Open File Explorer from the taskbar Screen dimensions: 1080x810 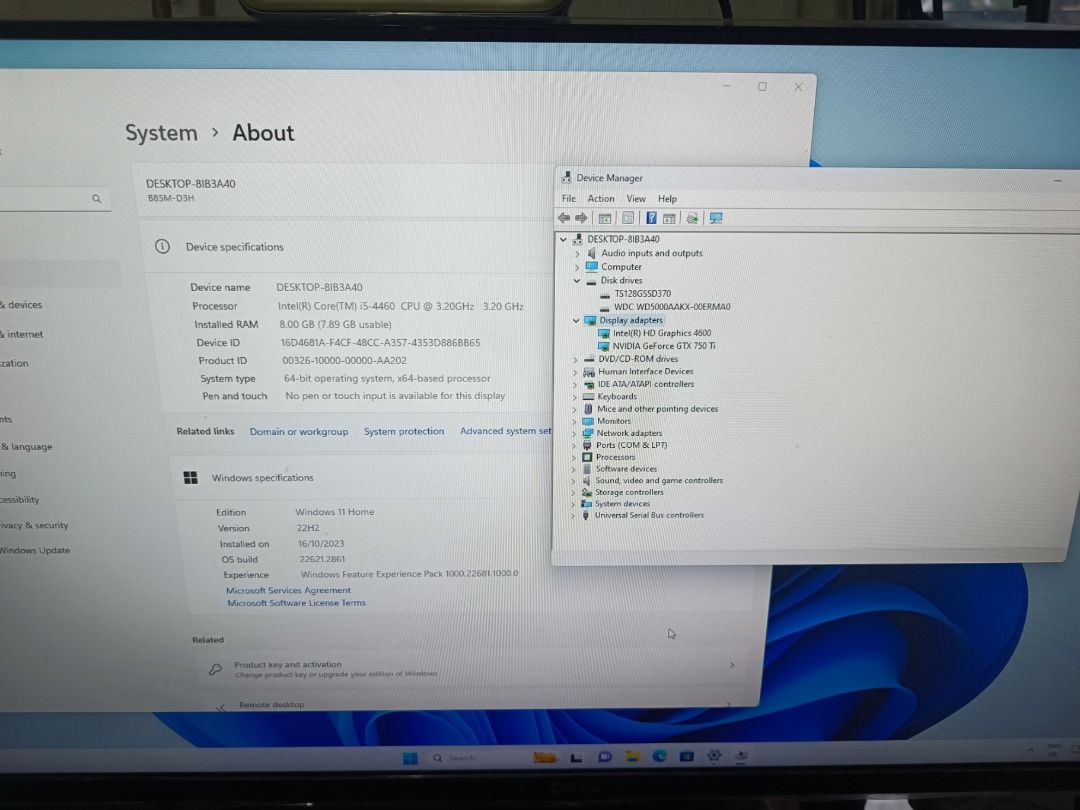pyautogui.click(x=632, y=756)
